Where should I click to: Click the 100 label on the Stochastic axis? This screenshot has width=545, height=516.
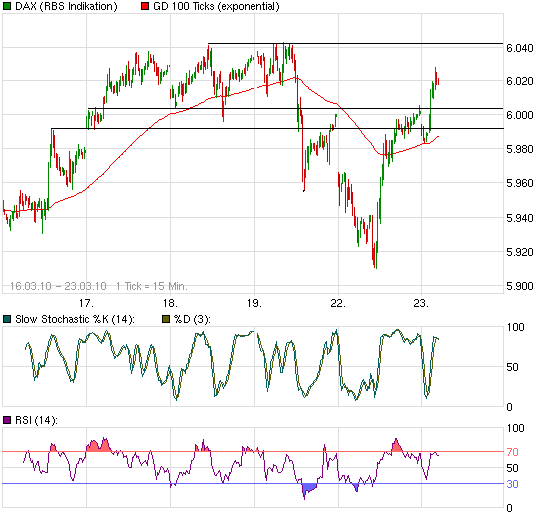[x=515, y=327]
